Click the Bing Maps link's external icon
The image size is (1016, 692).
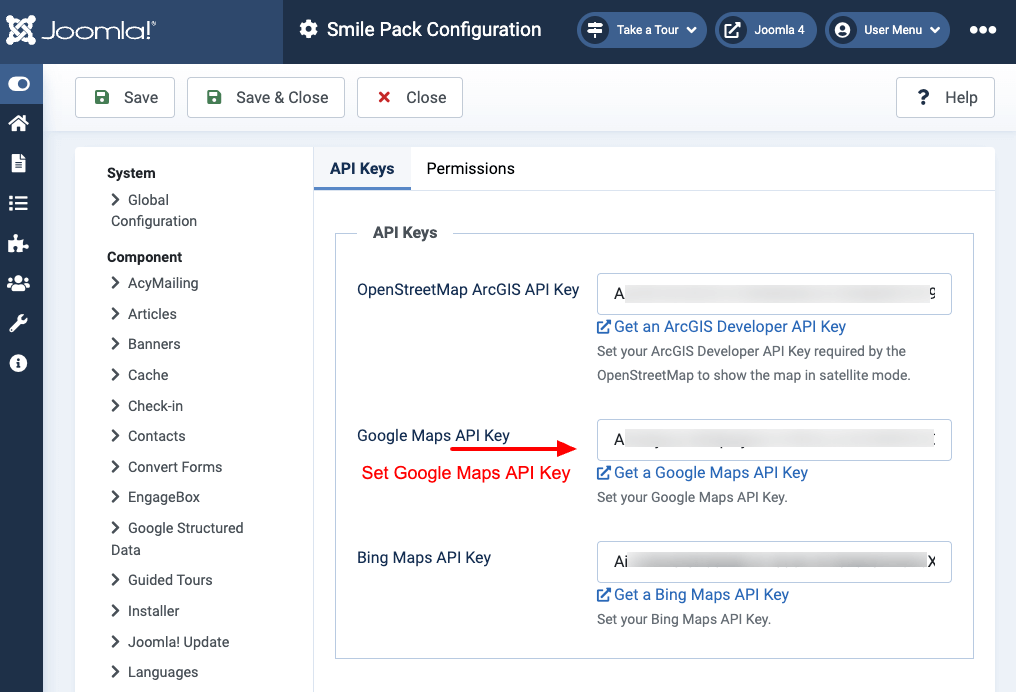(x=603, y=595)
